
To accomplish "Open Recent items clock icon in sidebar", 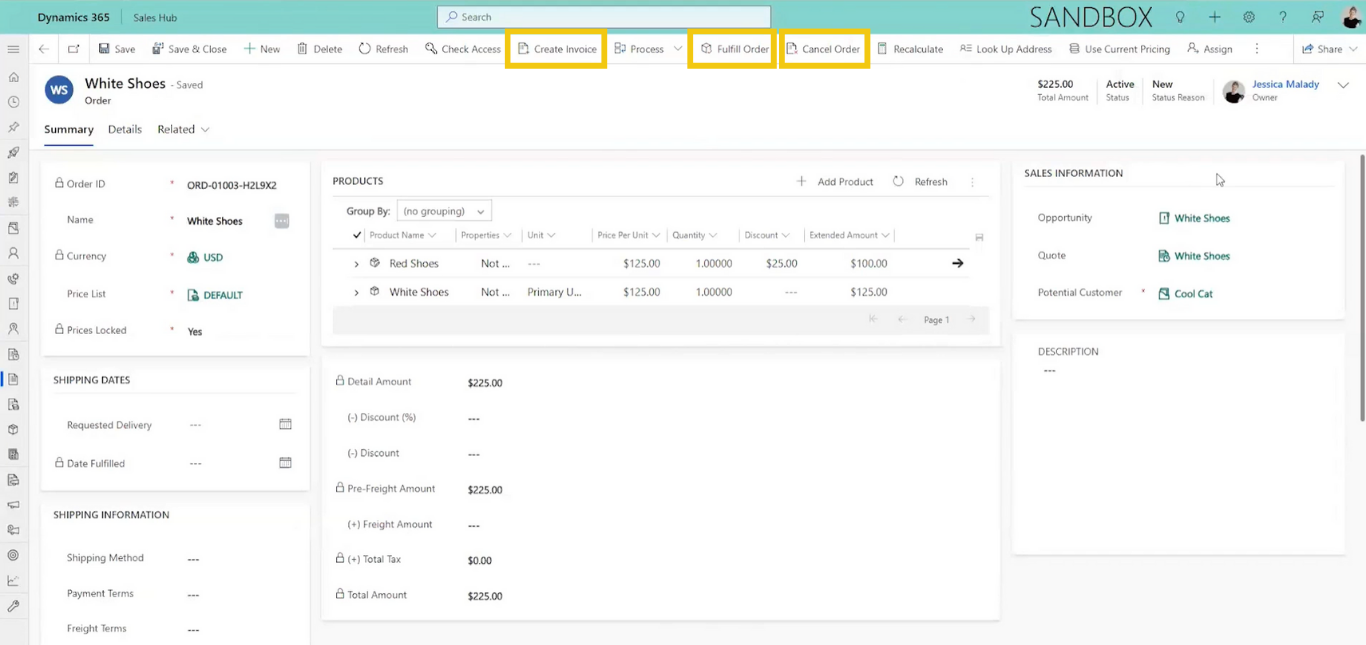I will 13,103.
